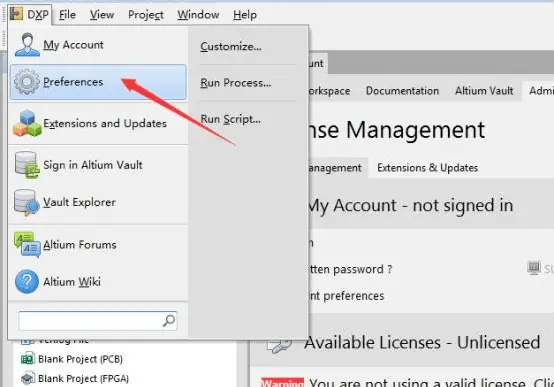Switch to the Documentation tab

pos(402,91)
